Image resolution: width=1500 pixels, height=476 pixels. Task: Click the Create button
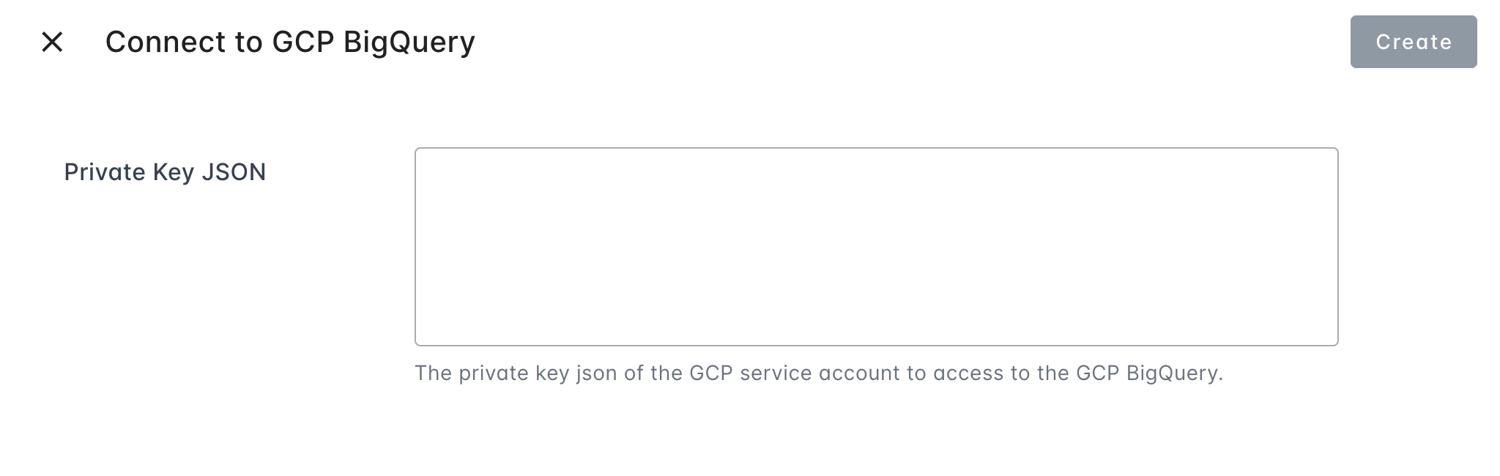tap(1413, 42)
